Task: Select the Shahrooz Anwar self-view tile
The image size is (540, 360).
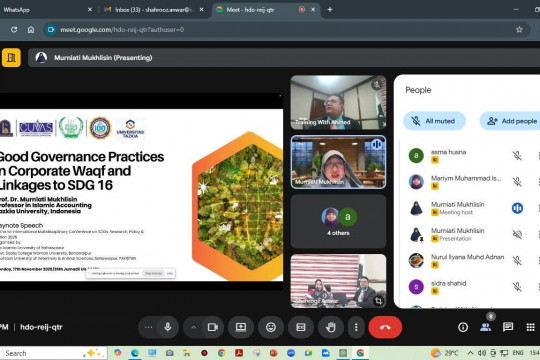Action: click(338, 281)
